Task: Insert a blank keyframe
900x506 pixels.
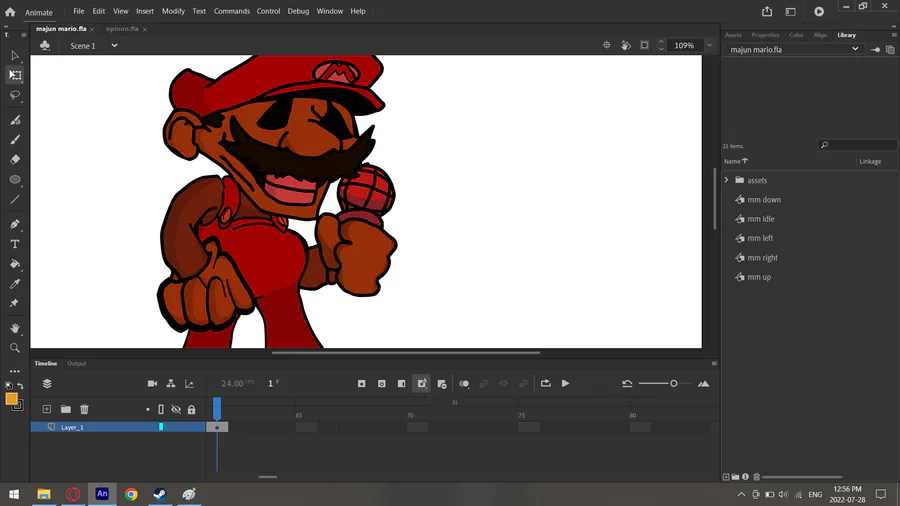Action: 382,383
